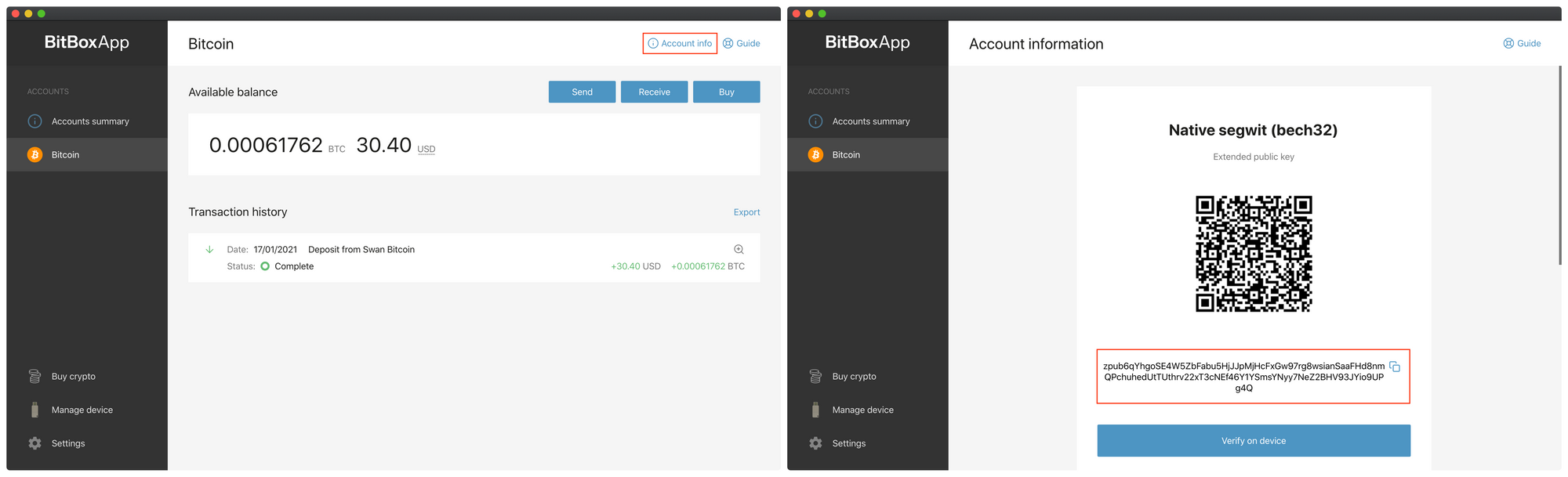Viewport: 1568px width, 477px height.
Task: Click the 0.00061762 available balance value
Action: (266, 145)
